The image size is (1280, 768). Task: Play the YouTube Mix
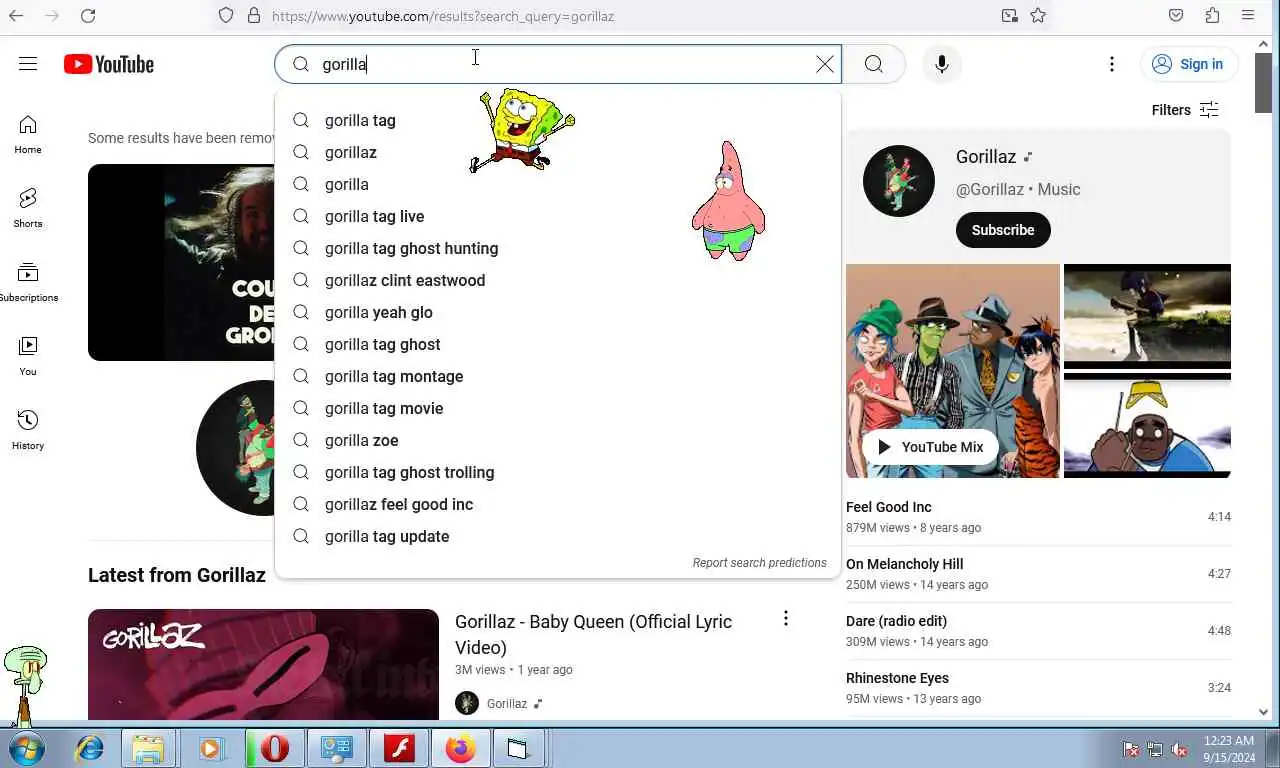(930, 447)
